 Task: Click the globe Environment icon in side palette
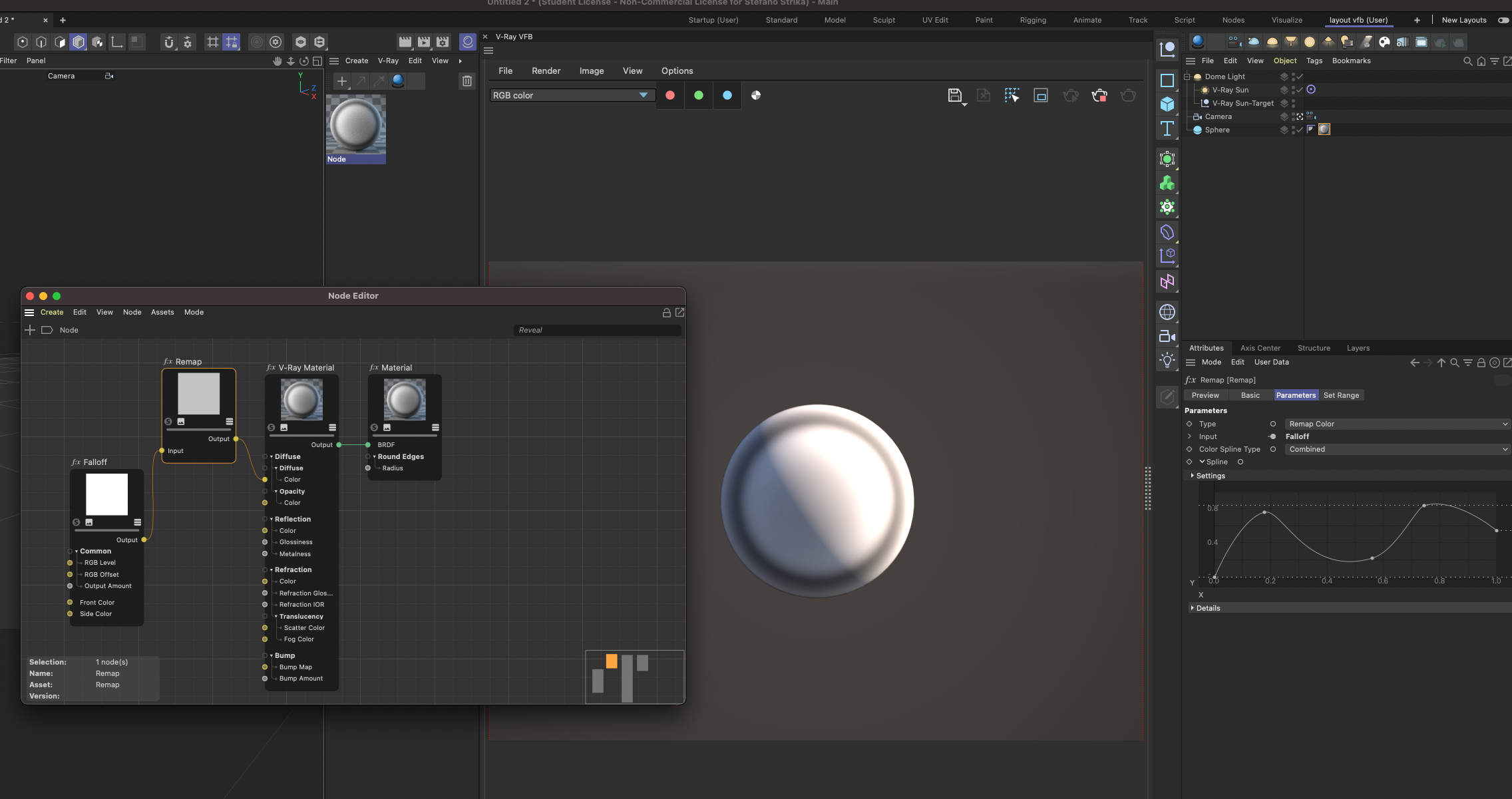click(1167, 312)
